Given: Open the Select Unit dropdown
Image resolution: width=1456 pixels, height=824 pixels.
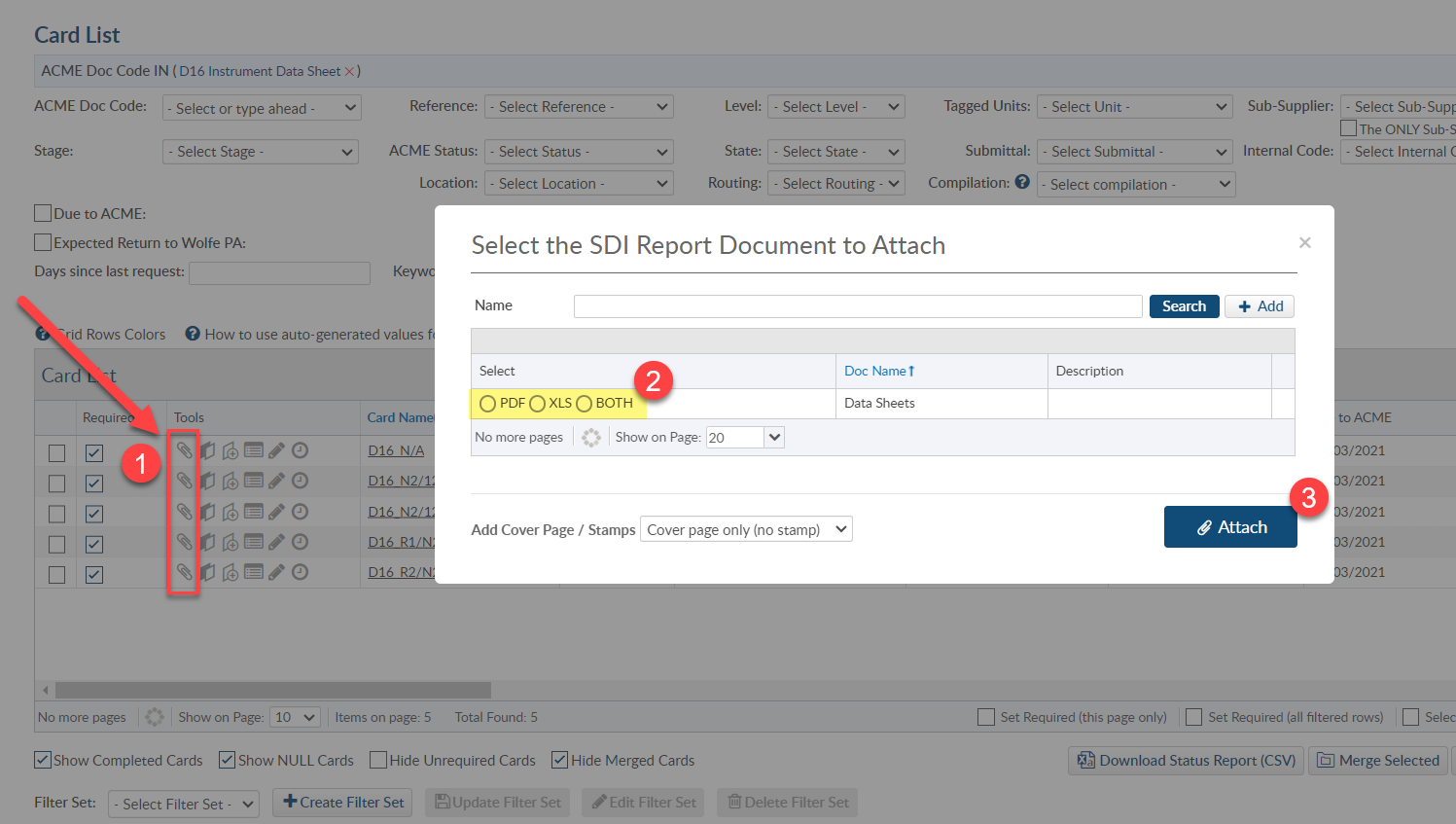Looking at the screenshot, I should [x=1136, y=107].
